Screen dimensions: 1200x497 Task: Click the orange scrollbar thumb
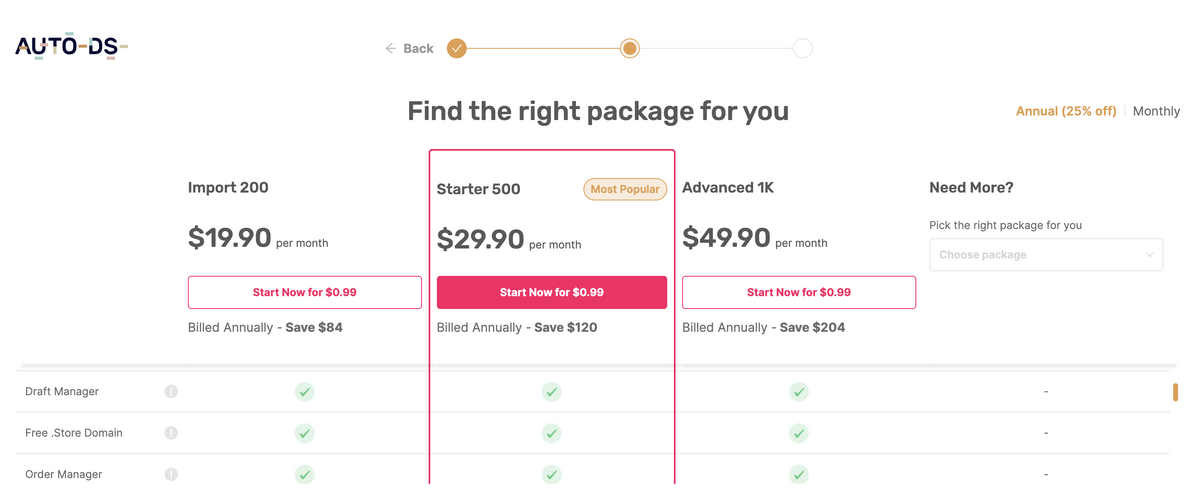pos(1175,392)
